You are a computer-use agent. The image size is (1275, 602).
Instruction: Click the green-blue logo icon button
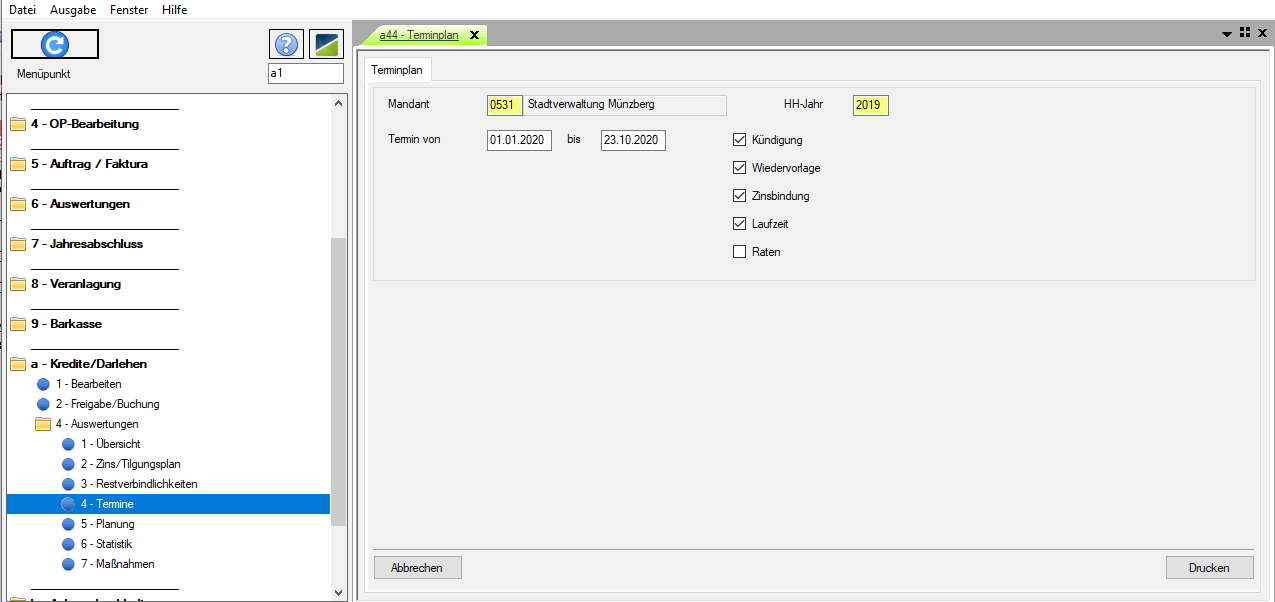(x=326, y=44)
